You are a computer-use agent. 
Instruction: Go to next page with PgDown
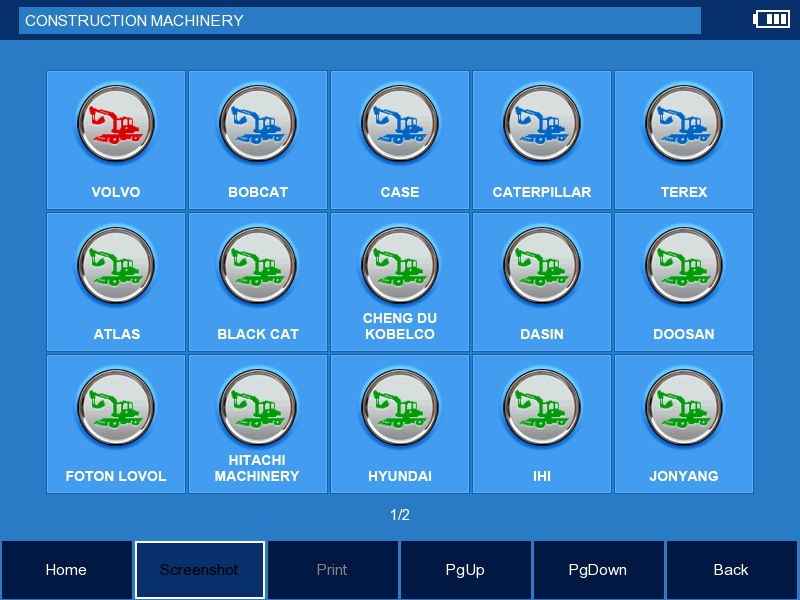coord(598,569)
